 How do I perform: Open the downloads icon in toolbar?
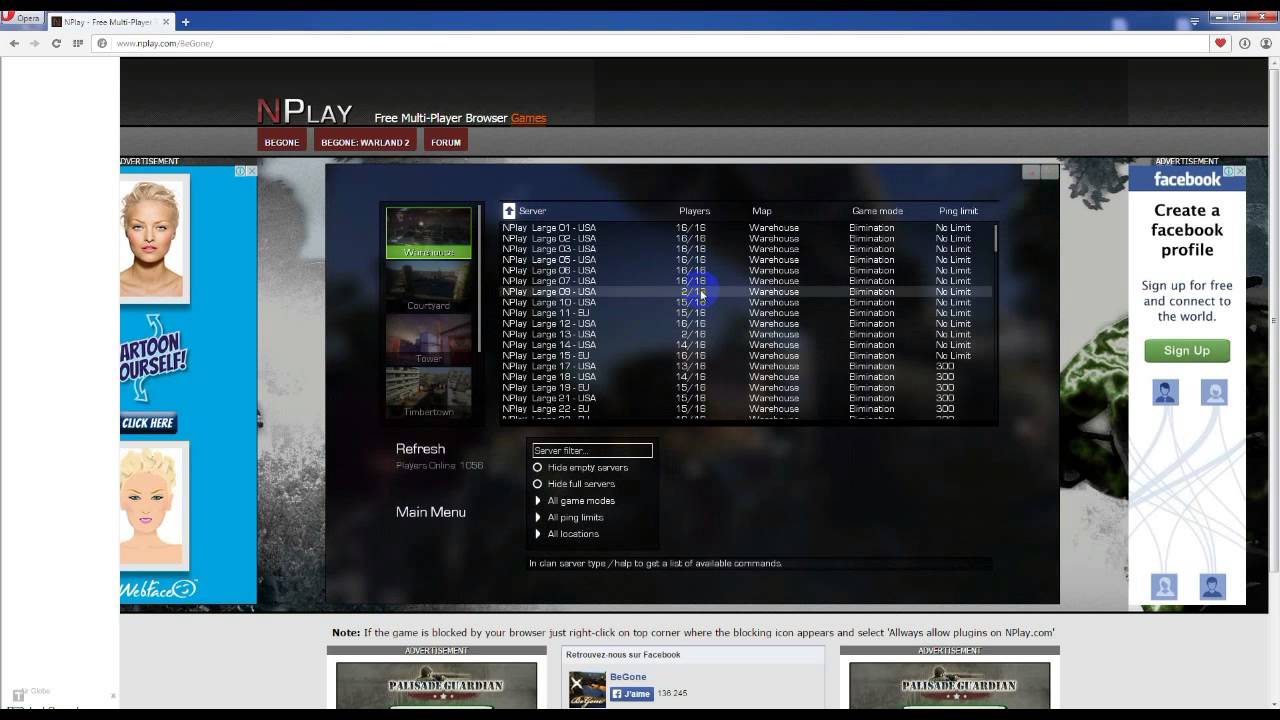point(1244,43)
